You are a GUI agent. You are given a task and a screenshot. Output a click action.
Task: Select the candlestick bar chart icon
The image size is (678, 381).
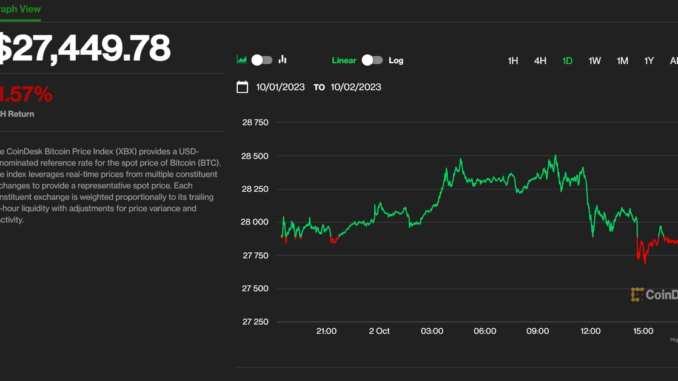pos(282,60)
